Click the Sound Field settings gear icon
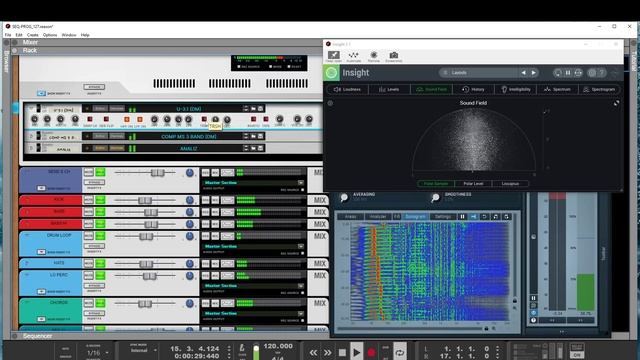640x360 pixels. pyautogui.click(x=330, y=103)
